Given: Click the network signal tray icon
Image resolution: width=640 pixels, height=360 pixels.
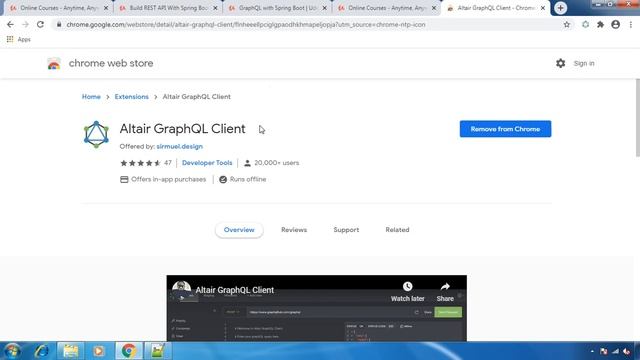Looking at the screenshot, I should click(x=616, y=351).
